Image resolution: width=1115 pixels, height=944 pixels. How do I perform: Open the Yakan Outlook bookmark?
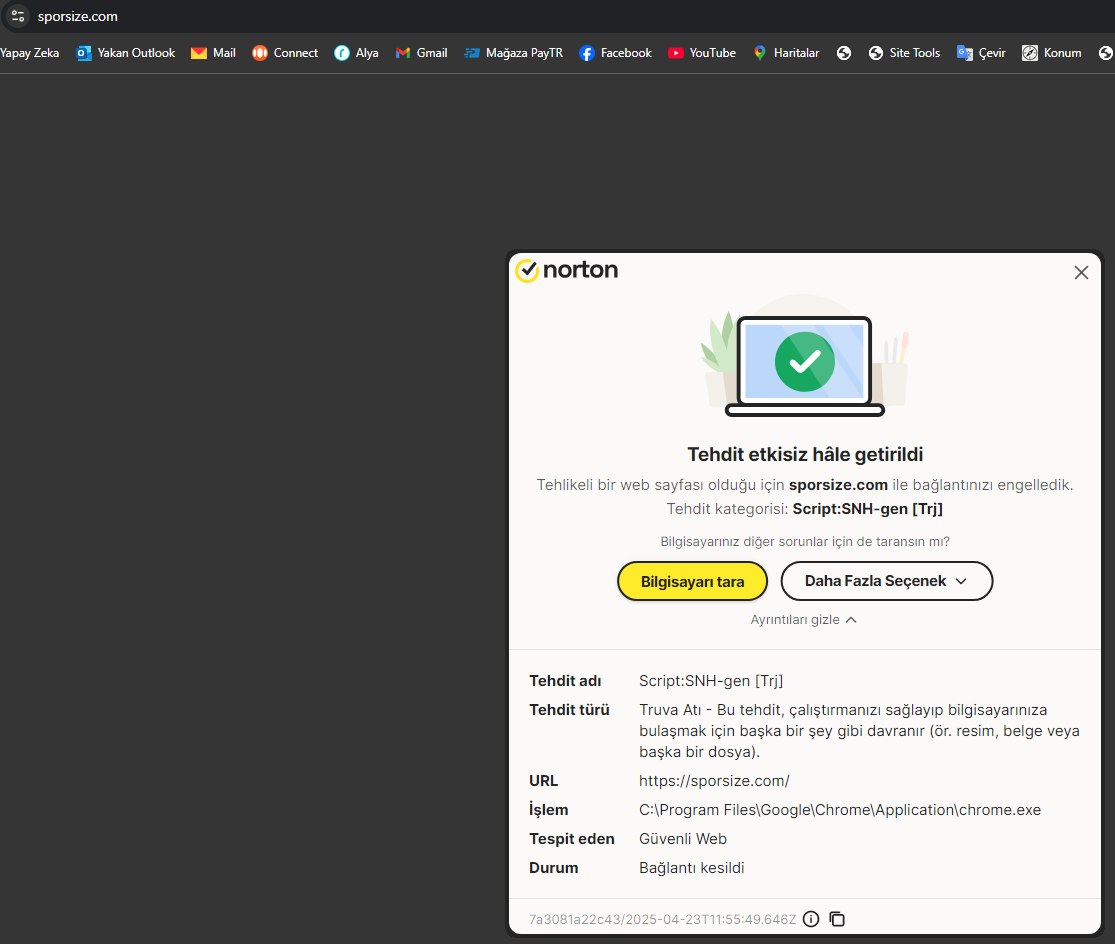tap(125, 53)
